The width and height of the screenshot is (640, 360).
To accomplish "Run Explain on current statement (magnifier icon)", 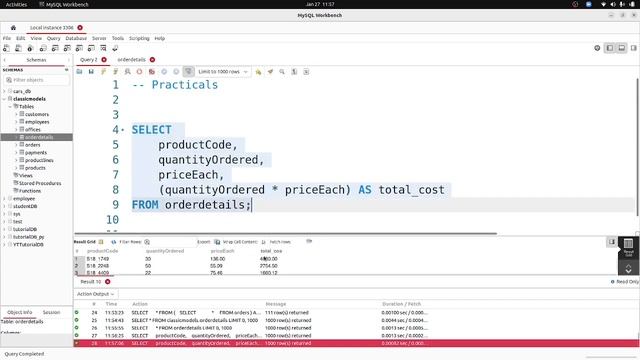I will click(127, 71).
